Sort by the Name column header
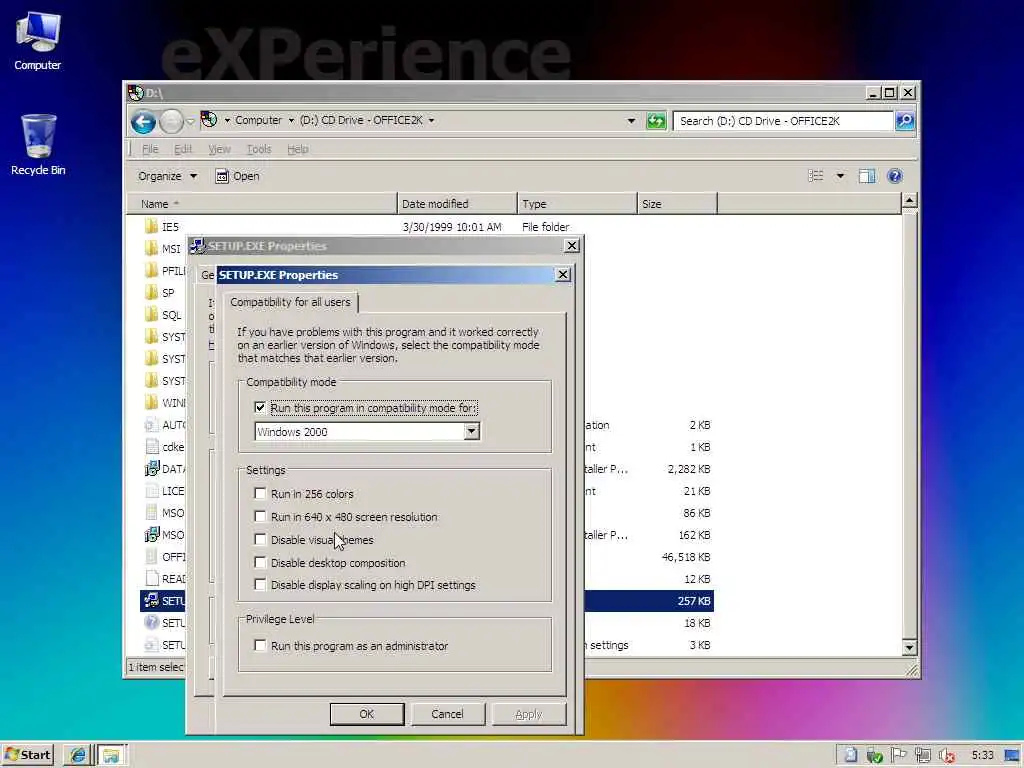Screen dimensions: 1024x768 pos(262,204)
